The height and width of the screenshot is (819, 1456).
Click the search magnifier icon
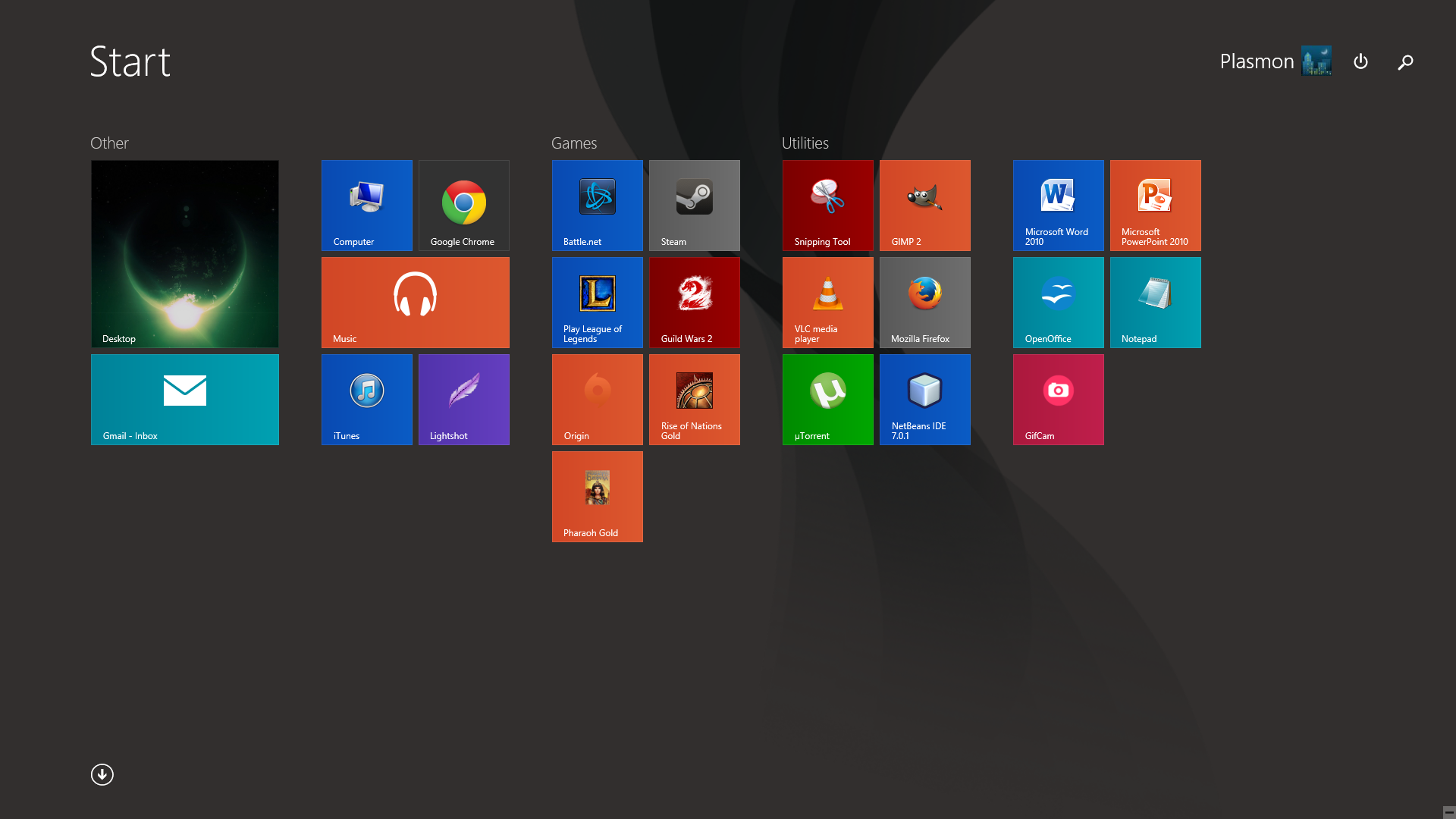[1405, 62]
